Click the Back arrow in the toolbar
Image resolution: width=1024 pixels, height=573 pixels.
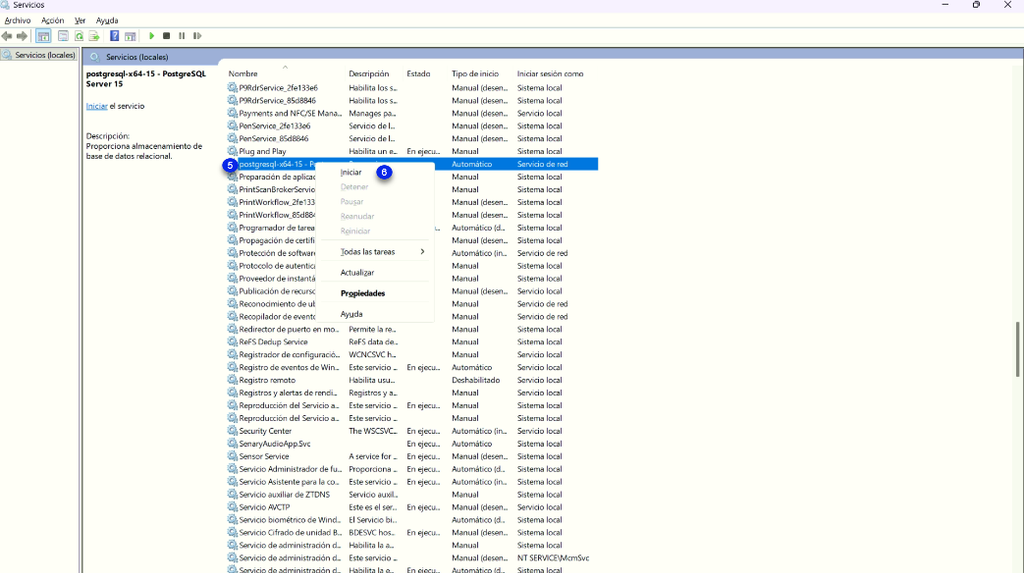click(x=7, y=36)
